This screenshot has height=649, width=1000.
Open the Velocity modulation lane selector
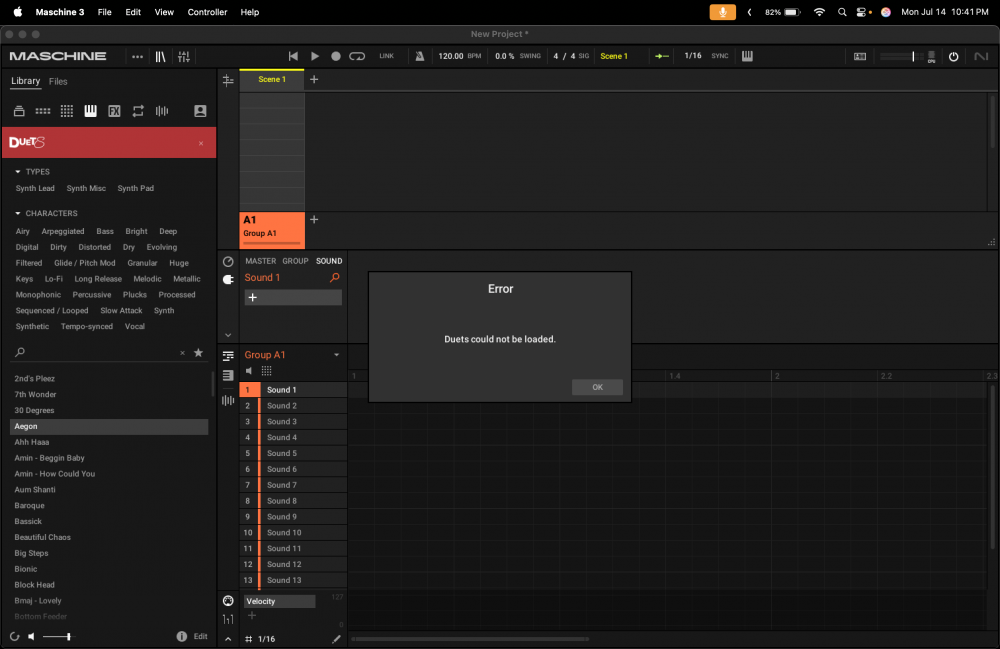click(279, 602)
